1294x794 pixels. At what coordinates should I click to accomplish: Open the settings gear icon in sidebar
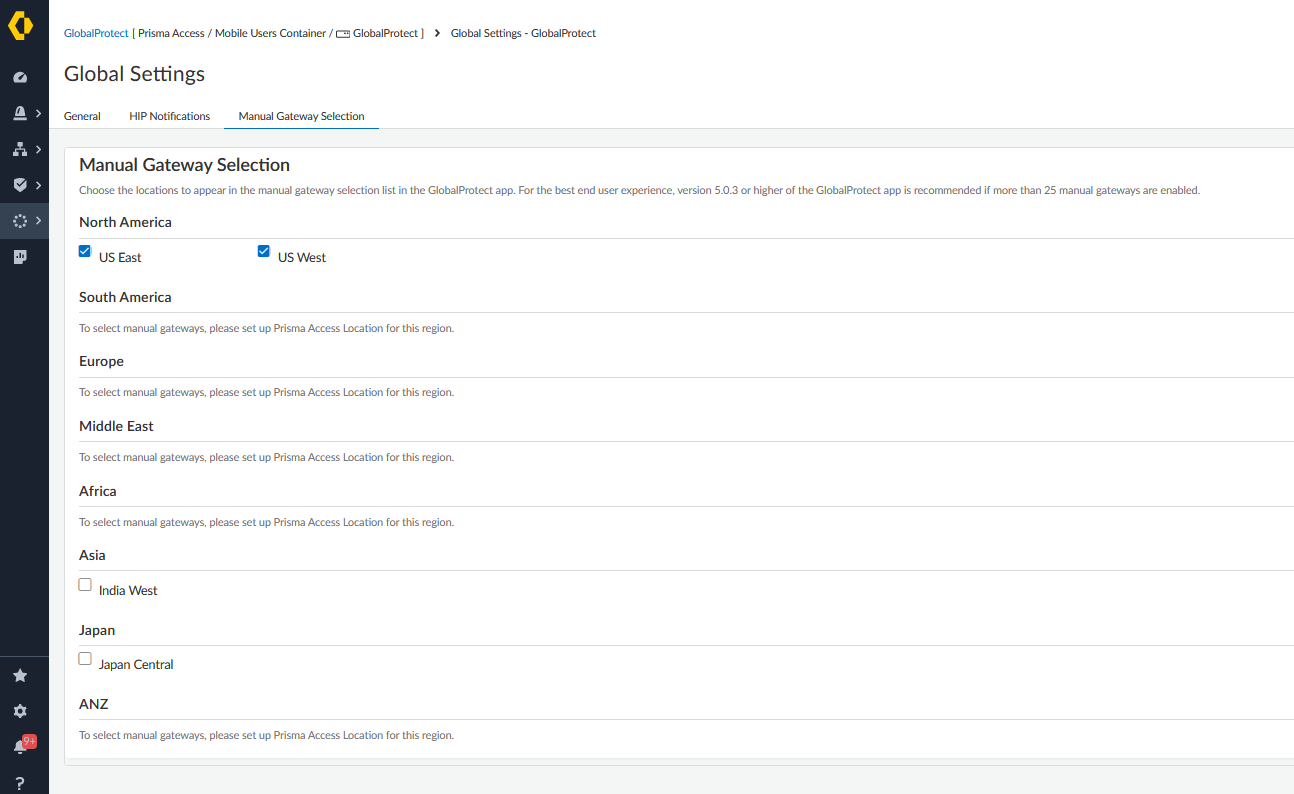click(x=20, y=711)
